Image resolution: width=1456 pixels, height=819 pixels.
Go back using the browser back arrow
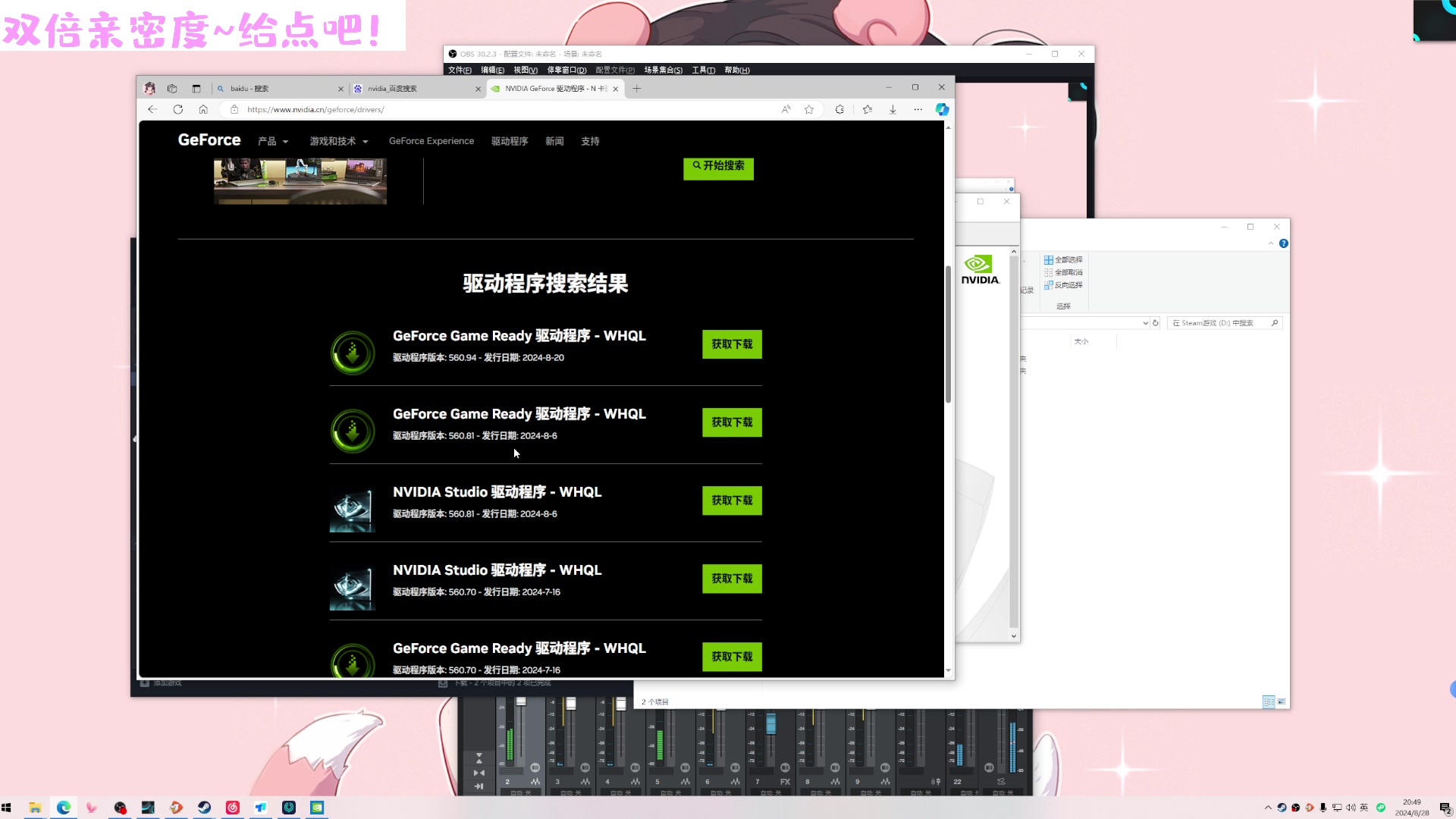pos(152,109)
